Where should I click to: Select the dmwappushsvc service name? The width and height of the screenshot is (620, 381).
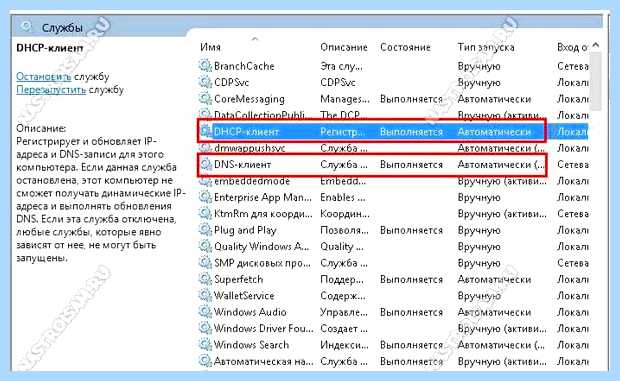click(250, 148)
